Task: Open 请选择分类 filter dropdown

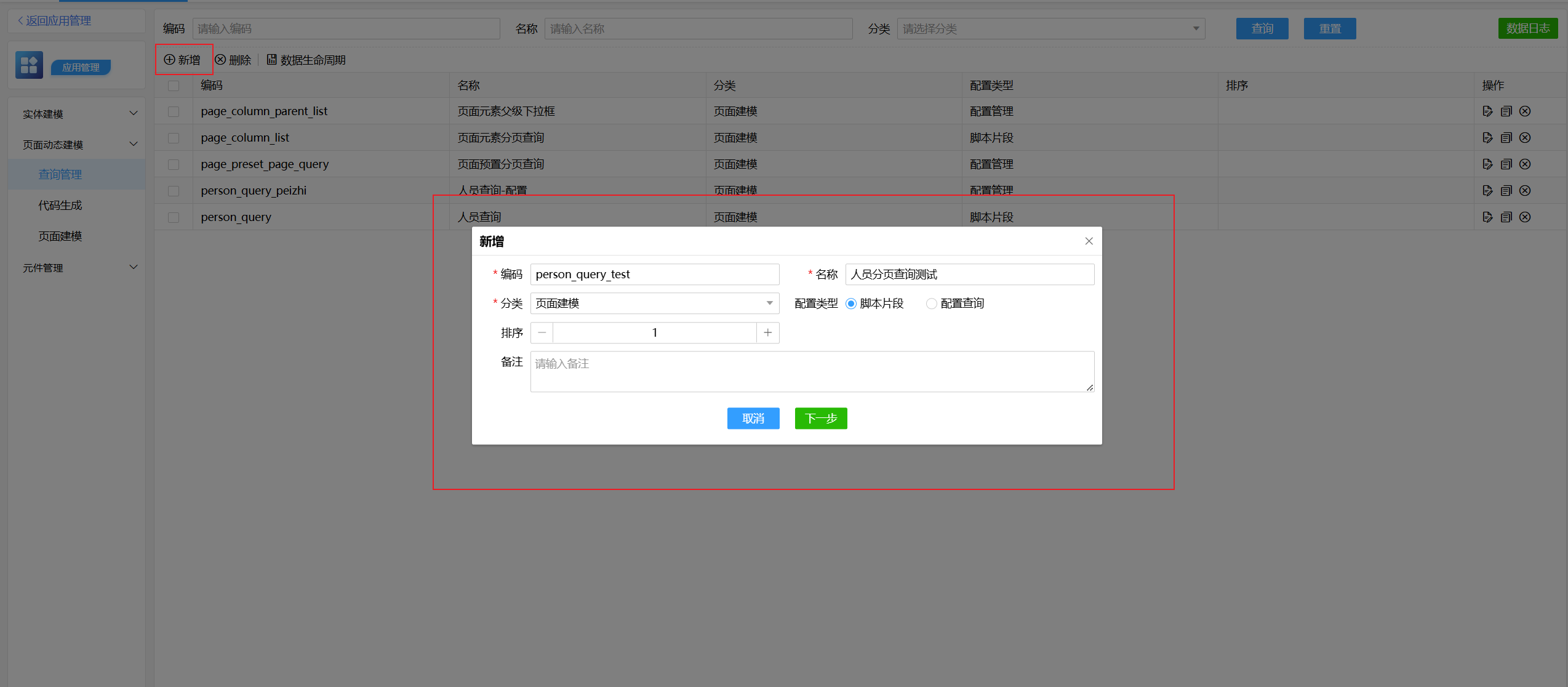Action: point(1050,29)
